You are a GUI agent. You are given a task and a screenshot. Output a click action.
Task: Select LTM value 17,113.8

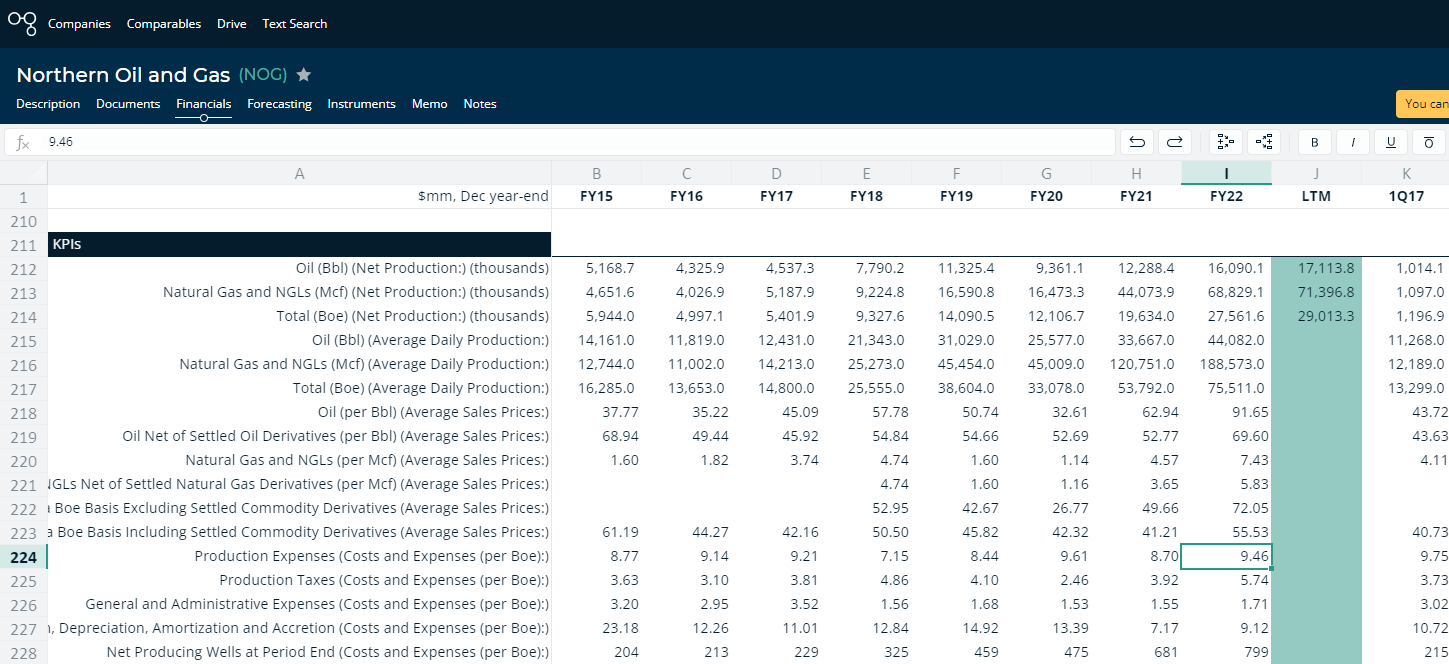pos(1316,268)
